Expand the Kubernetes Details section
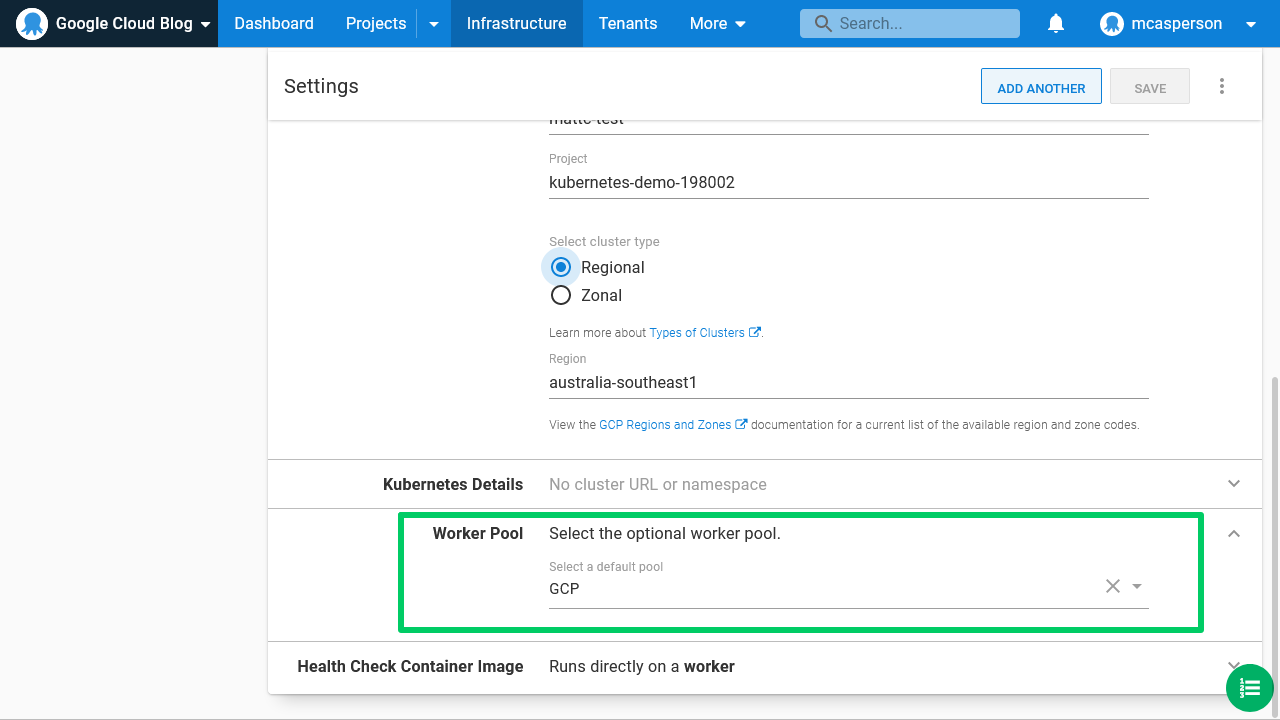Screen dimensions: 1280x720 coord(1233,483)
